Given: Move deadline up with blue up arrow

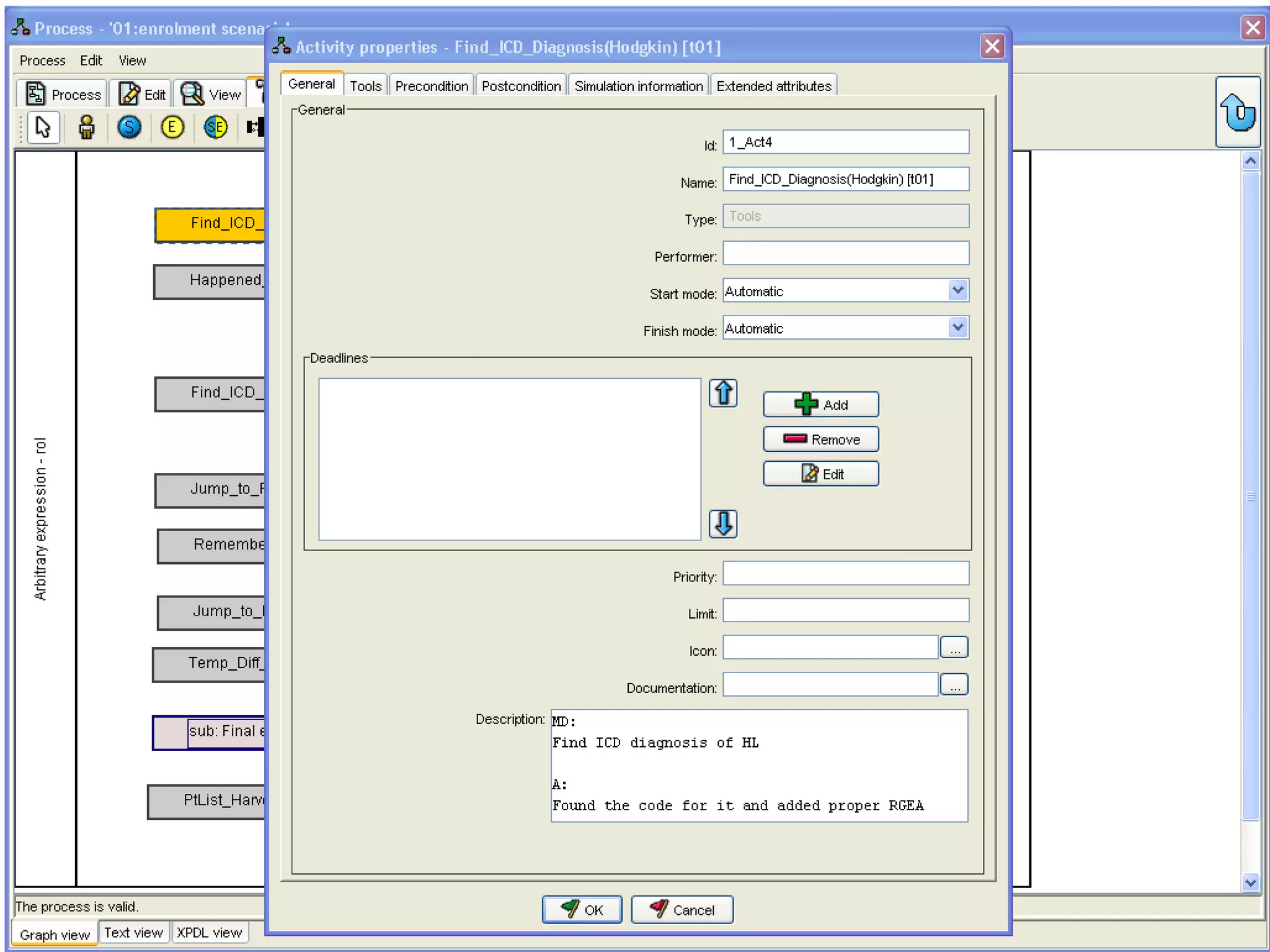Looking at the screenshot, I should click(723, 394).
